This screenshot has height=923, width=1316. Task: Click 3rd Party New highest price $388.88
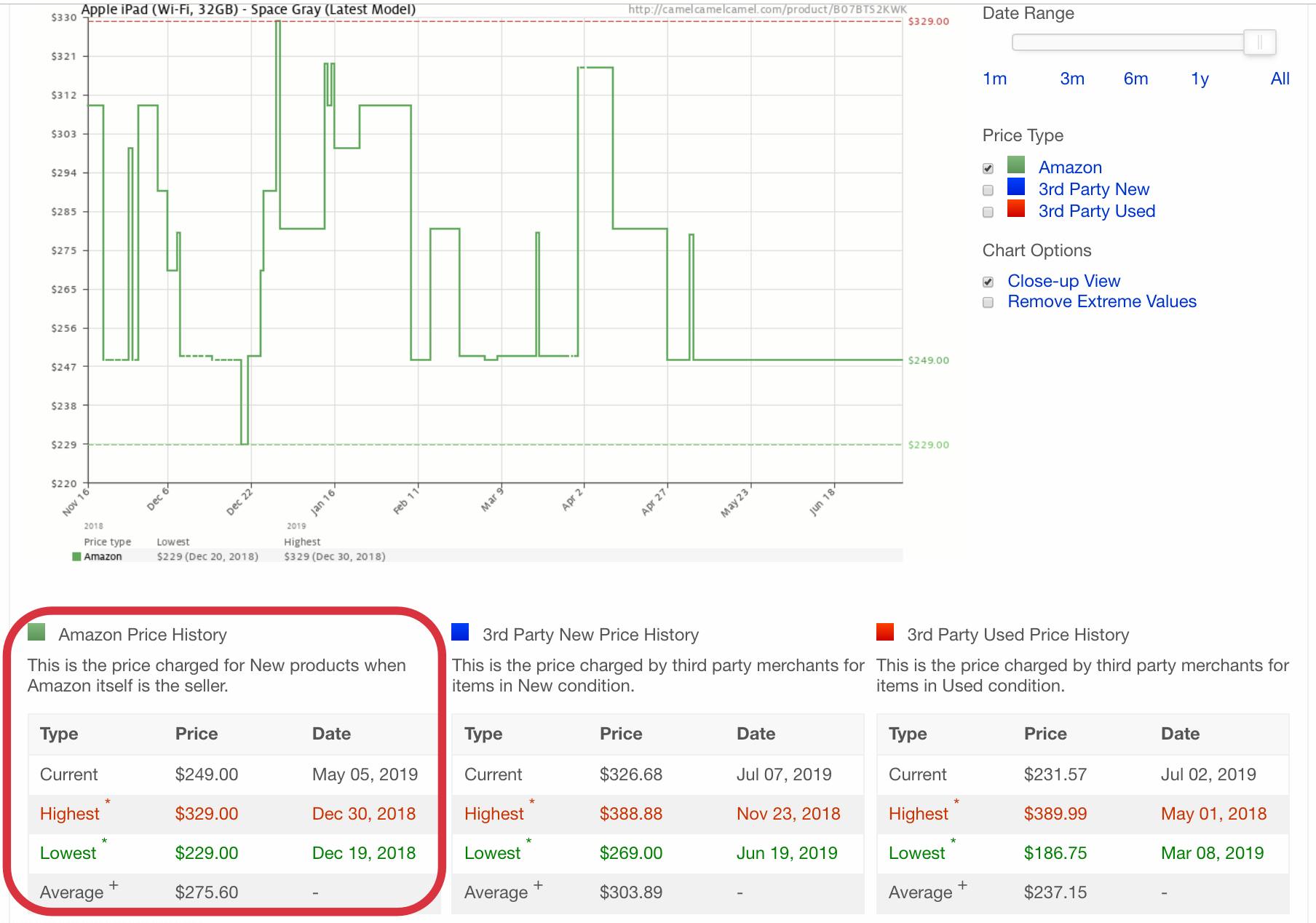point(631,814)
